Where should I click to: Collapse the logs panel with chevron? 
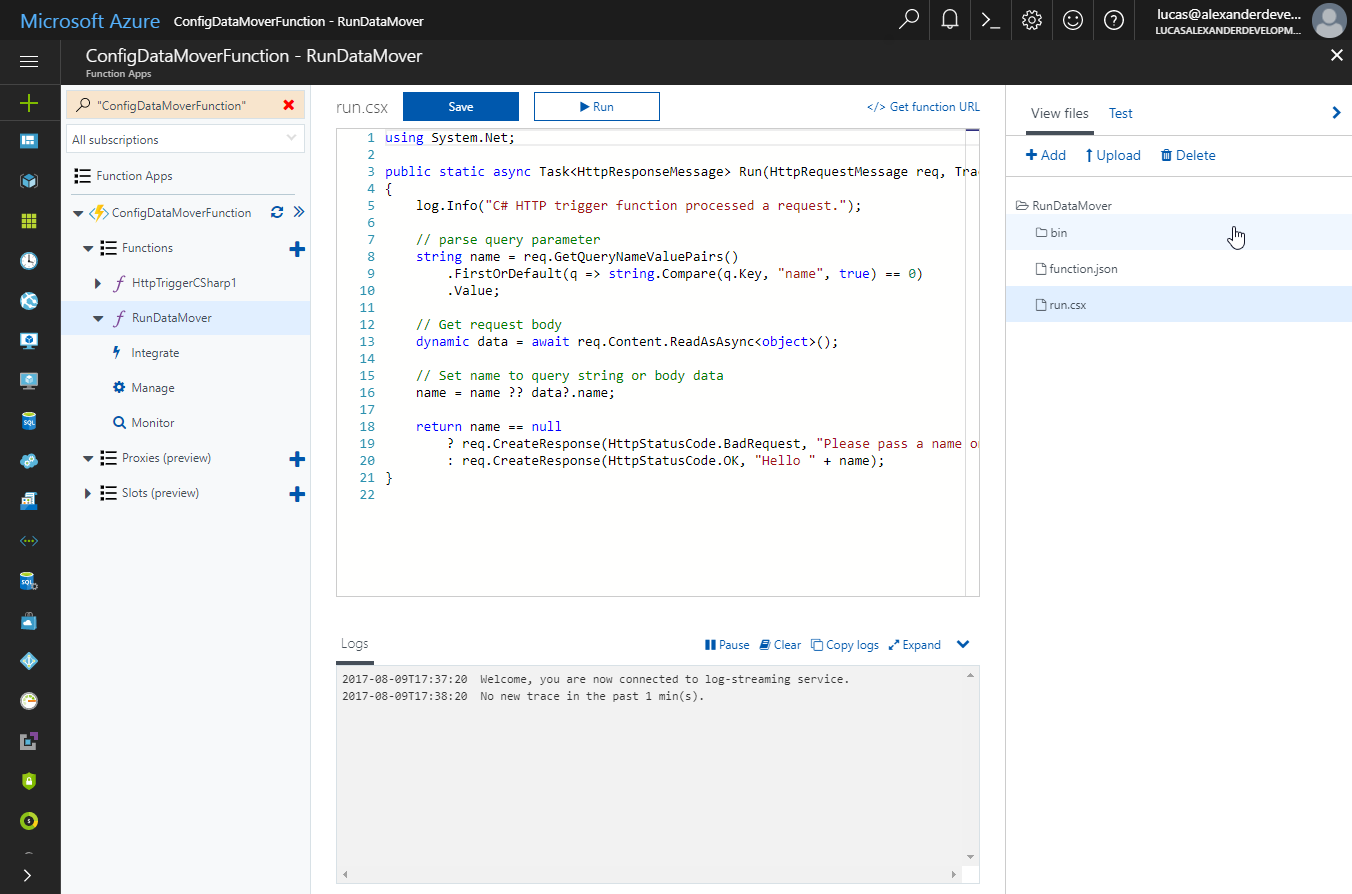coord(963,644)
